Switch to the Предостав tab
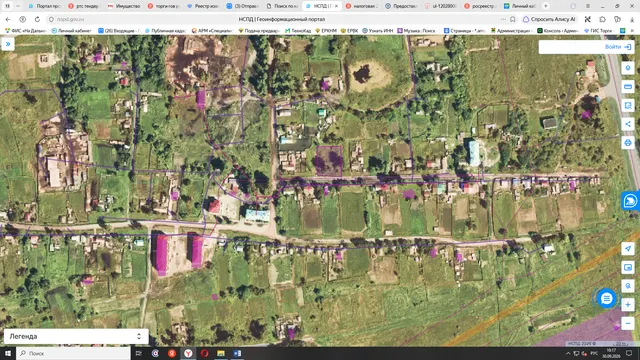The width and height of the screenshot is (640, 360). 402,6
